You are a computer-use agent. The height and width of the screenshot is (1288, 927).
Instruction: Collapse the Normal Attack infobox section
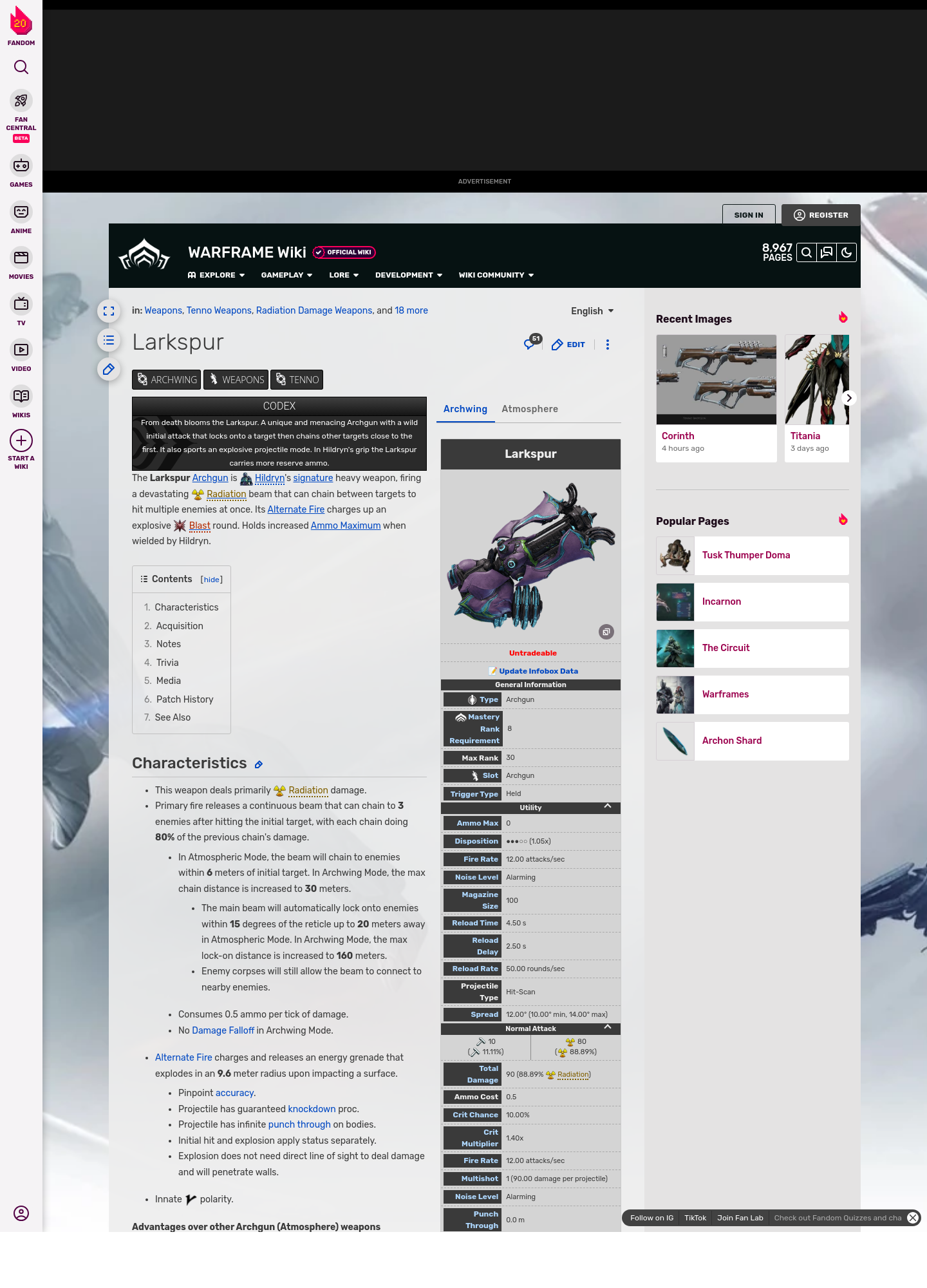(x=607, y=1027)
